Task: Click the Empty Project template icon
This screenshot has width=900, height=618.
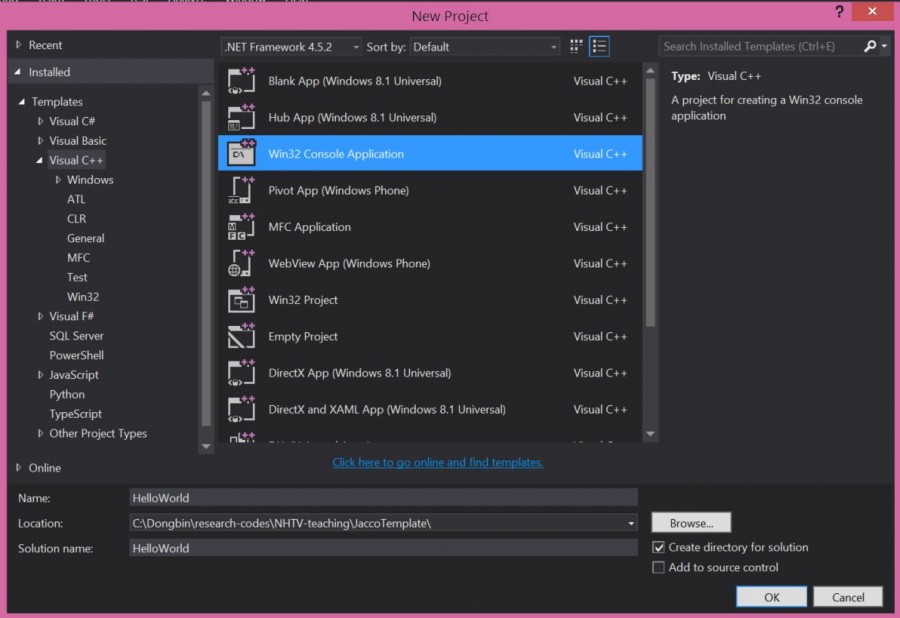Action: pyautogui.click(x=241, y=336)
